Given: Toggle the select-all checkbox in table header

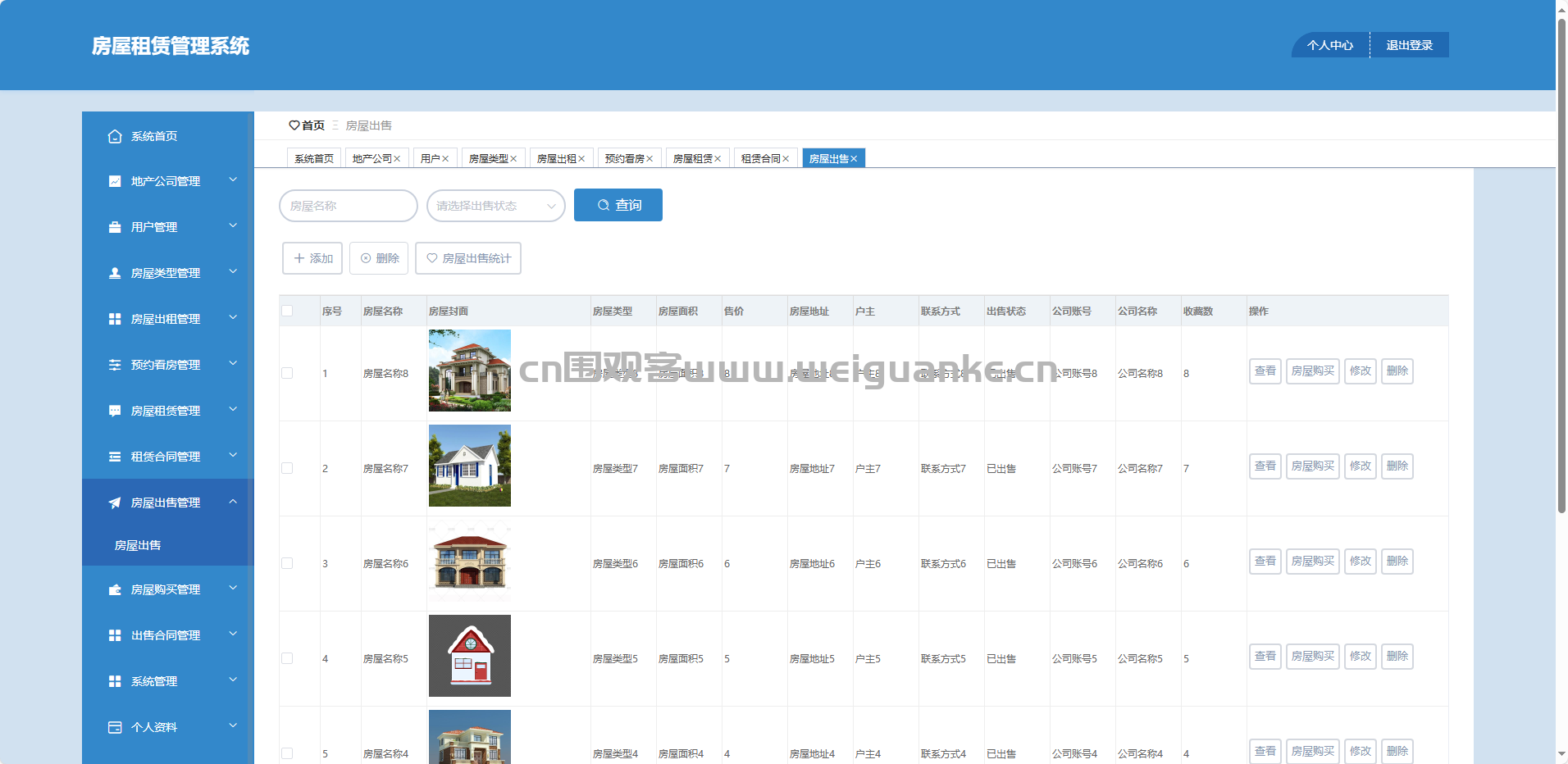Looking at the screenshot, I should point(287,311).
